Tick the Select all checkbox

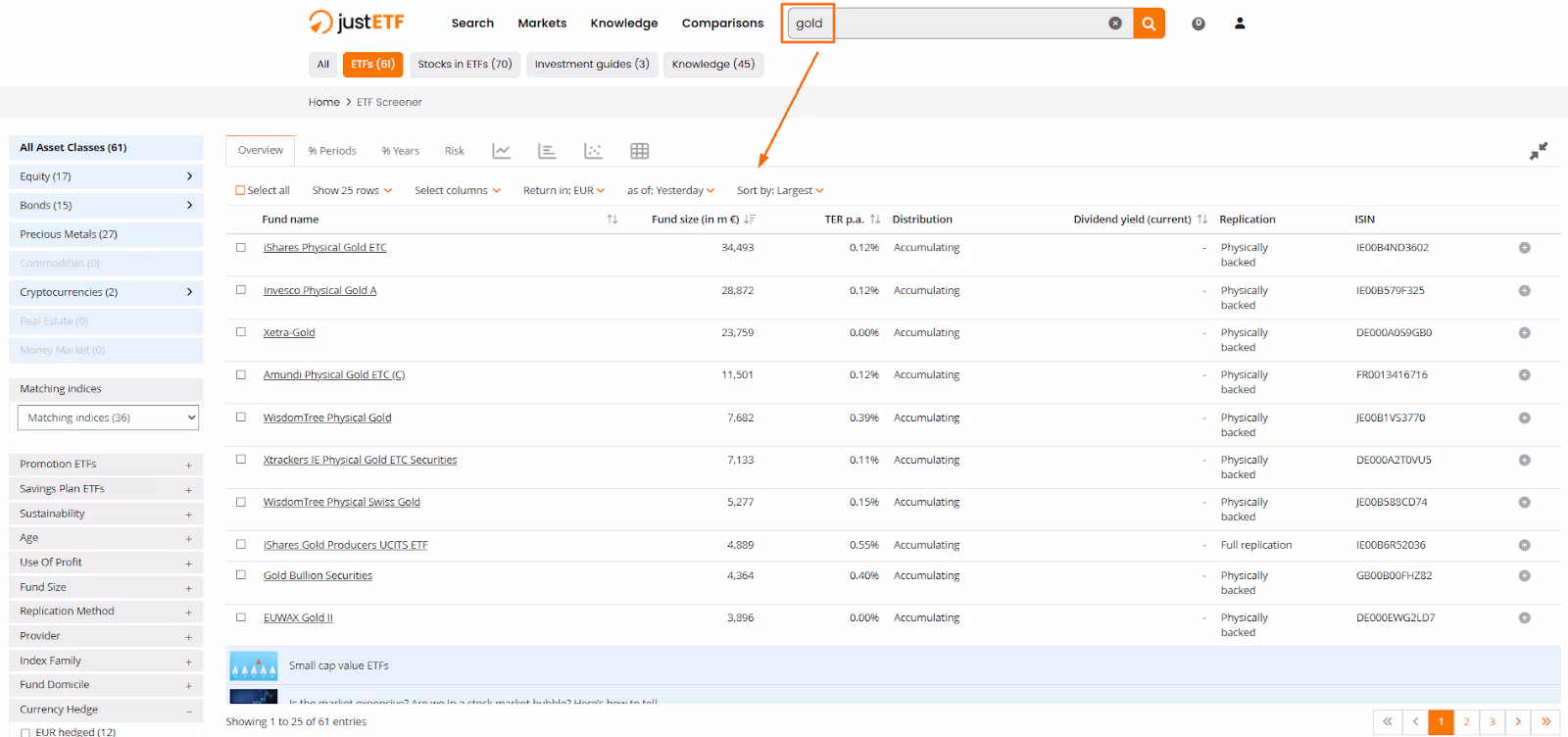pyautogui.click(x=240, y=191)
